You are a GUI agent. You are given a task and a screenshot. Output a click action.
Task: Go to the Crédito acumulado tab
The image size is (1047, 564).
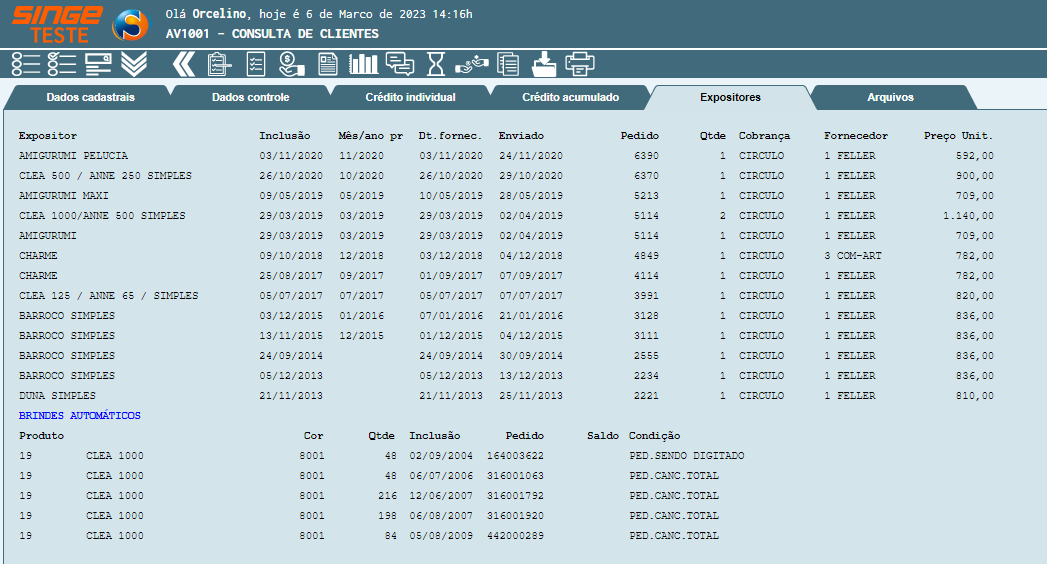point(570,98)
